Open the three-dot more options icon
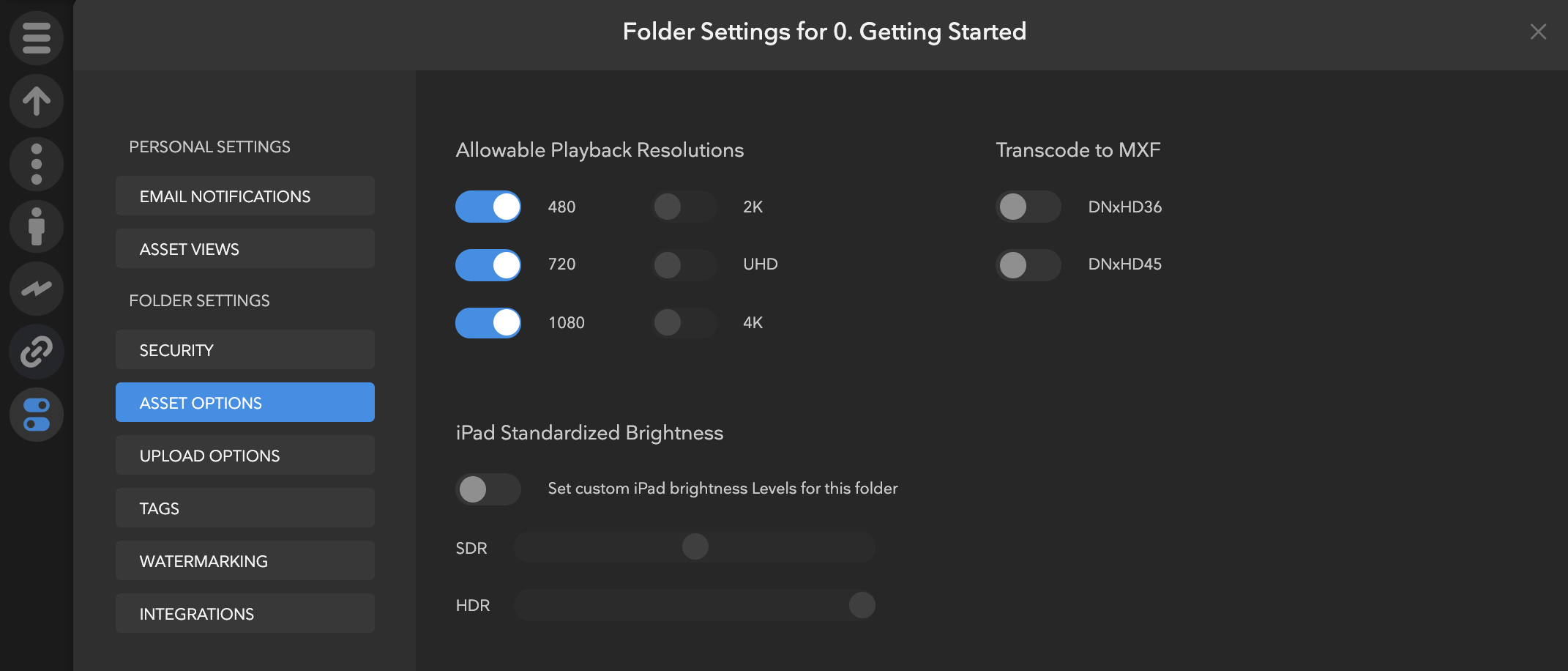This screenshot has width=1568, height=671. [37, 163]
